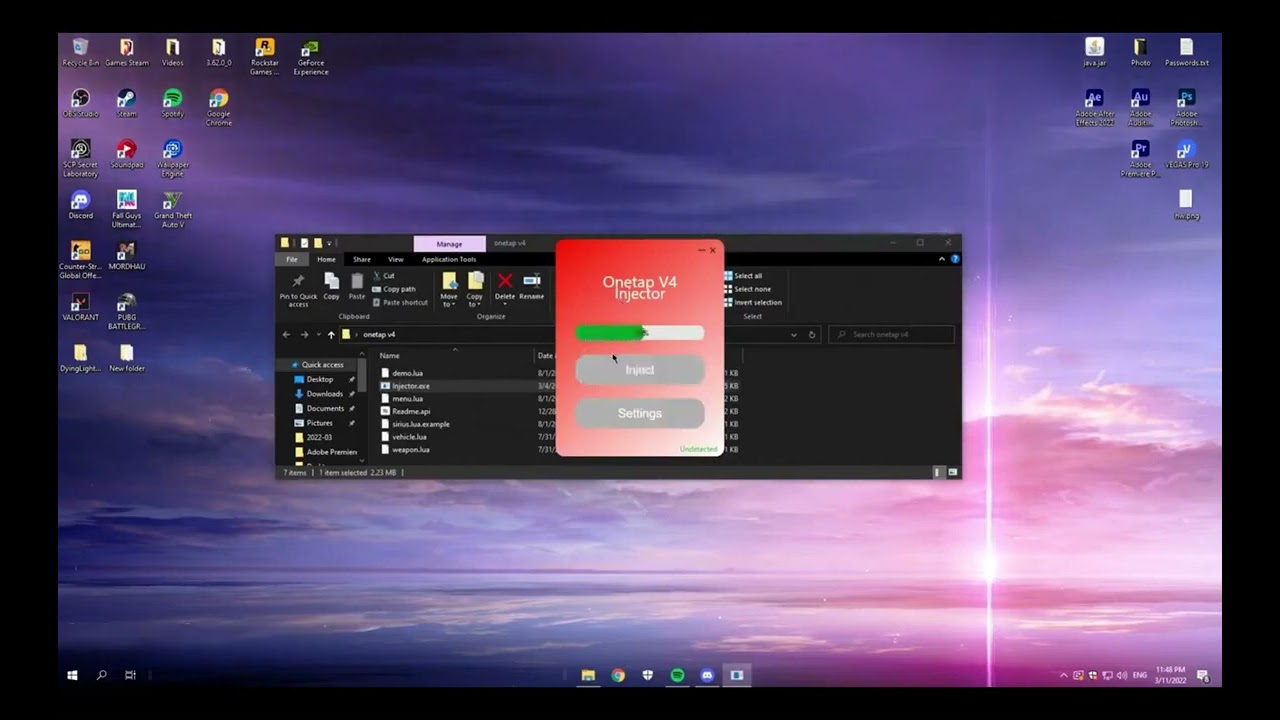Open the Delete dropdown in Organize group

click(505, 298)
